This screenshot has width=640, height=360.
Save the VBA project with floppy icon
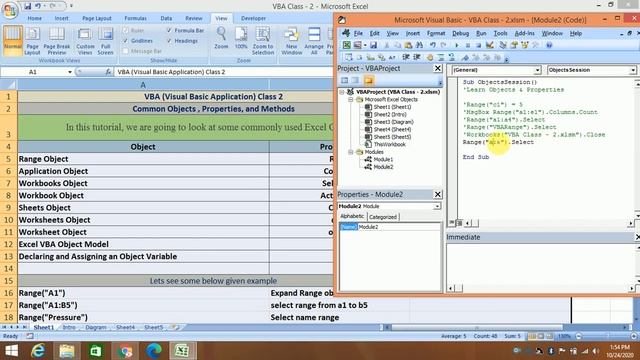[x=373, y=45]
